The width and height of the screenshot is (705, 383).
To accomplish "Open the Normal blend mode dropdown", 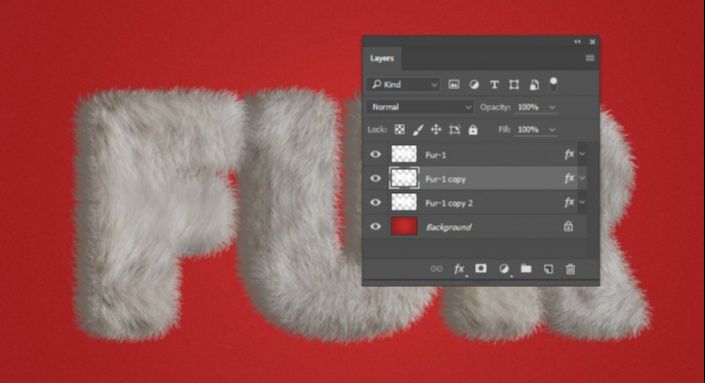I will pos(420,107).
